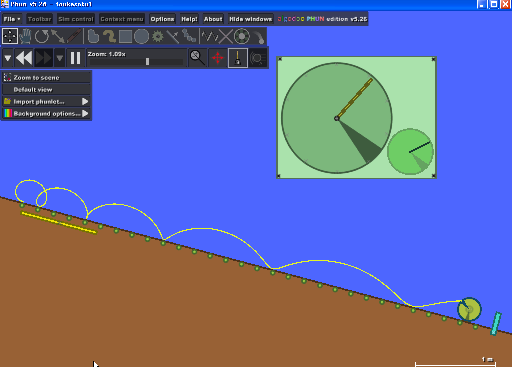Click the Hide windows button

(250, 19)
